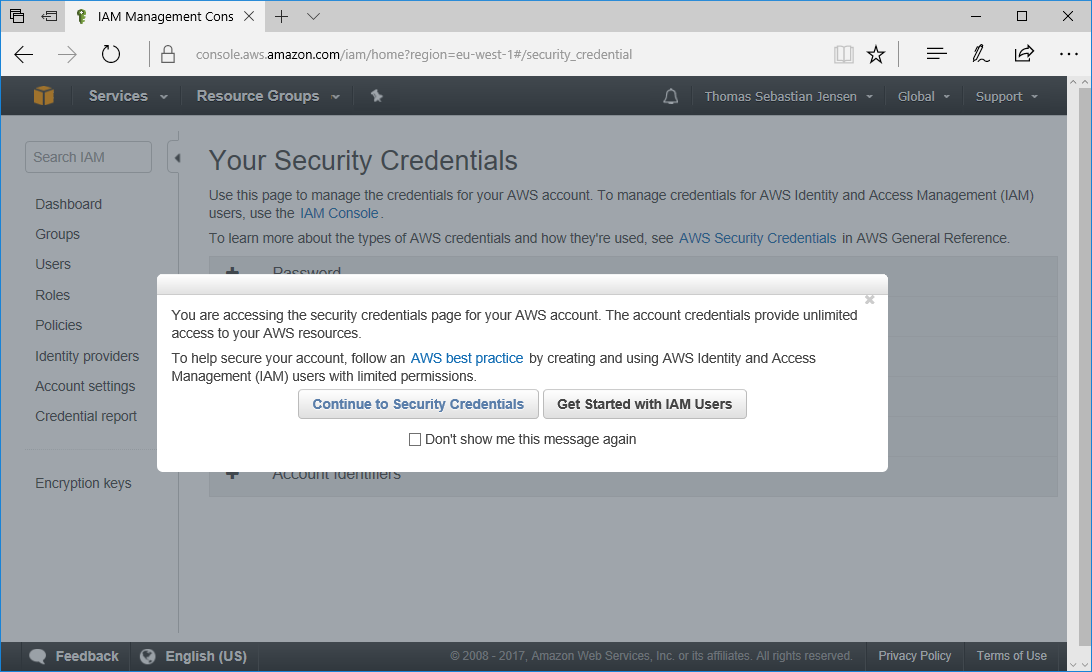The image size is (1092, 672).
Task: Open the Global region dropdown
Action: [x=923, y=97]
